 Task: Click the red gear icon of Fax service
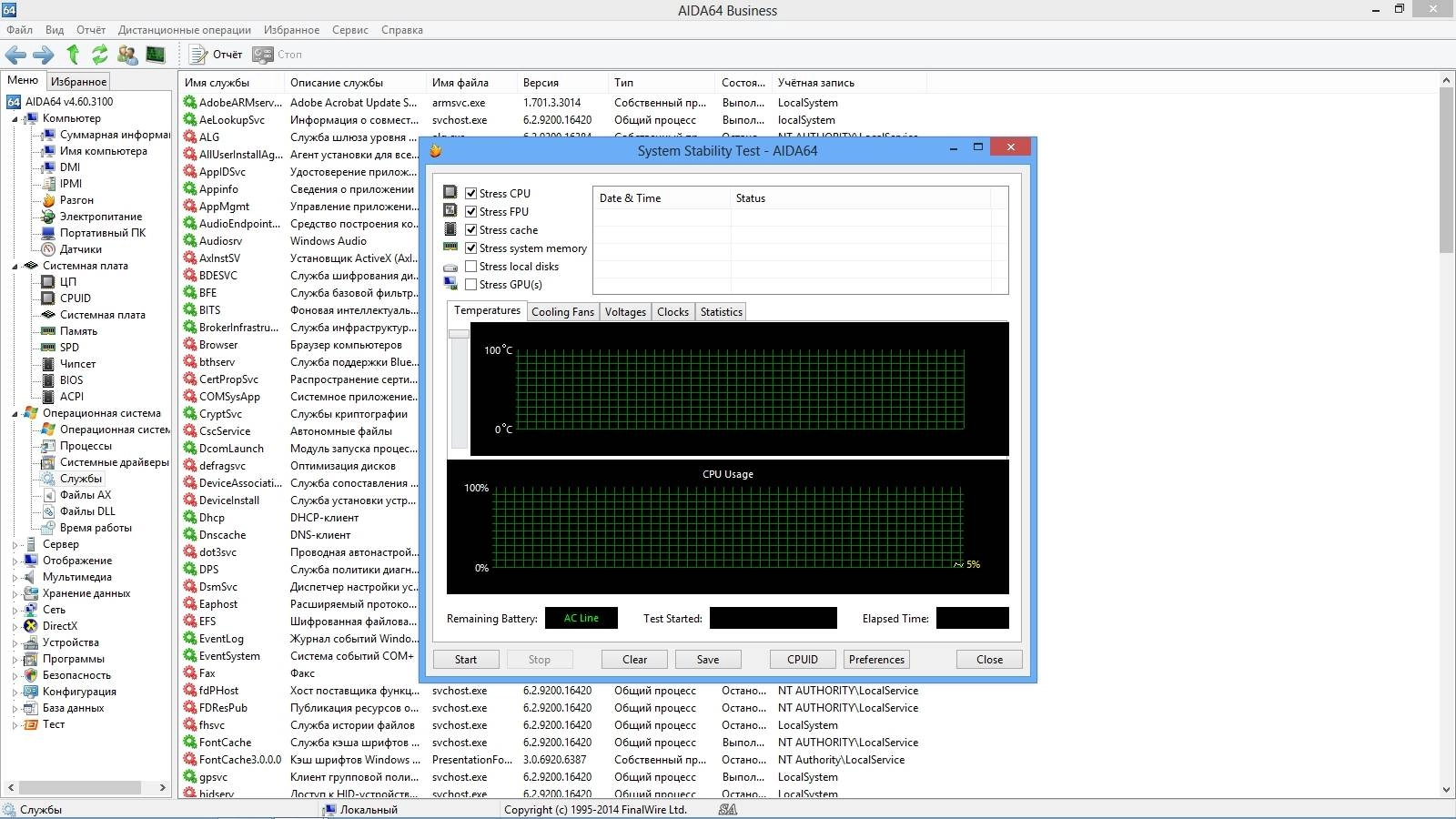(x=189, y=673)
